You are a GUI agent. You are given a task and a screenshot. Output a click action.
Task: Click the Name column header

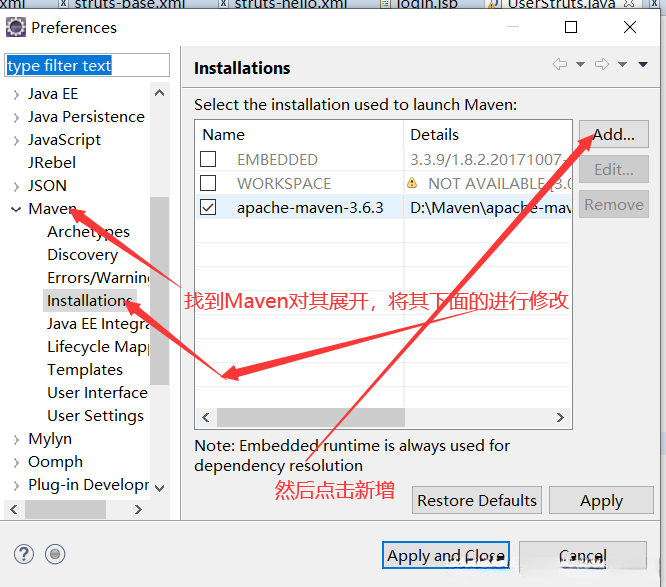coord(299,135)
